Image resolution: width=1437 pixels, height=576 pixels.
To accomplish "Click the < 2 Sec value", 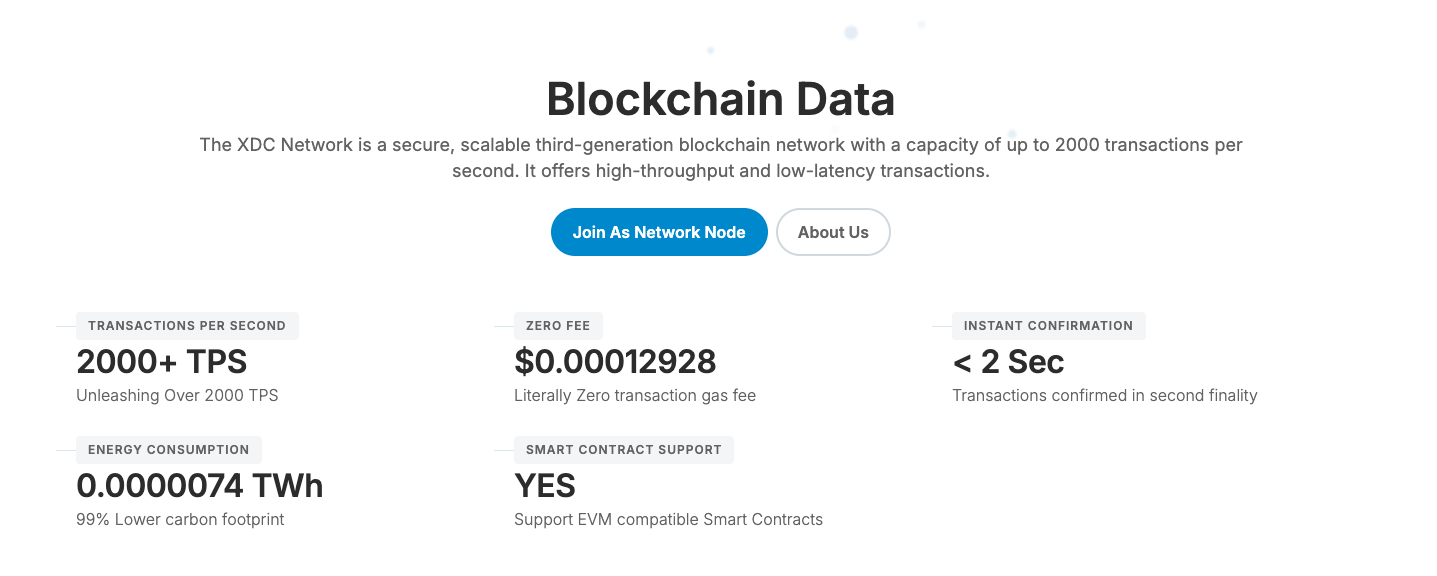I will [1008, 361].
